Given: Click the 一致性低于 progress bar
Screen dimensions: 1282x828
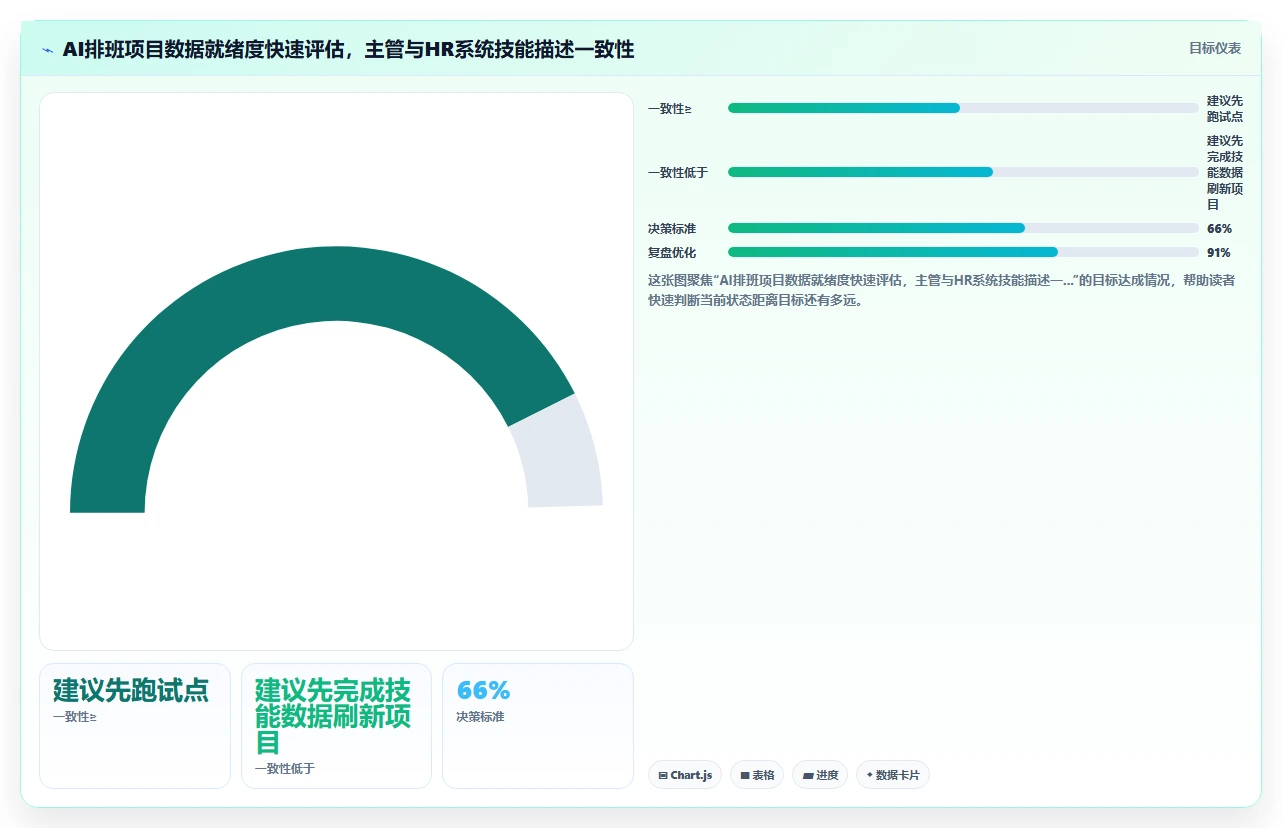Looking at the screenshot, I should click(x=963, y=172).
